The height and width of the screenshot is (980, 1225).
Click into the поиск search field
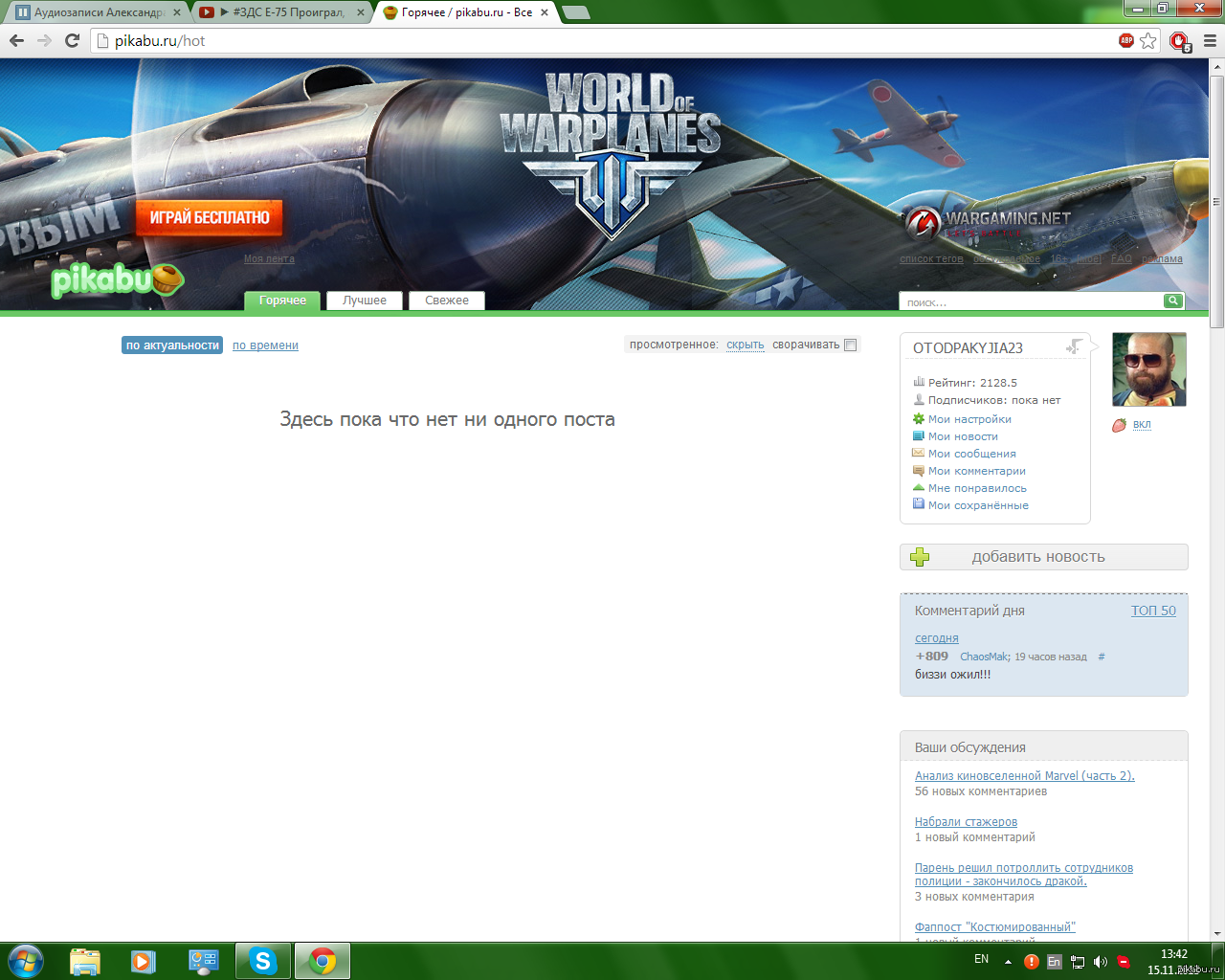(x=1031, y=301)
